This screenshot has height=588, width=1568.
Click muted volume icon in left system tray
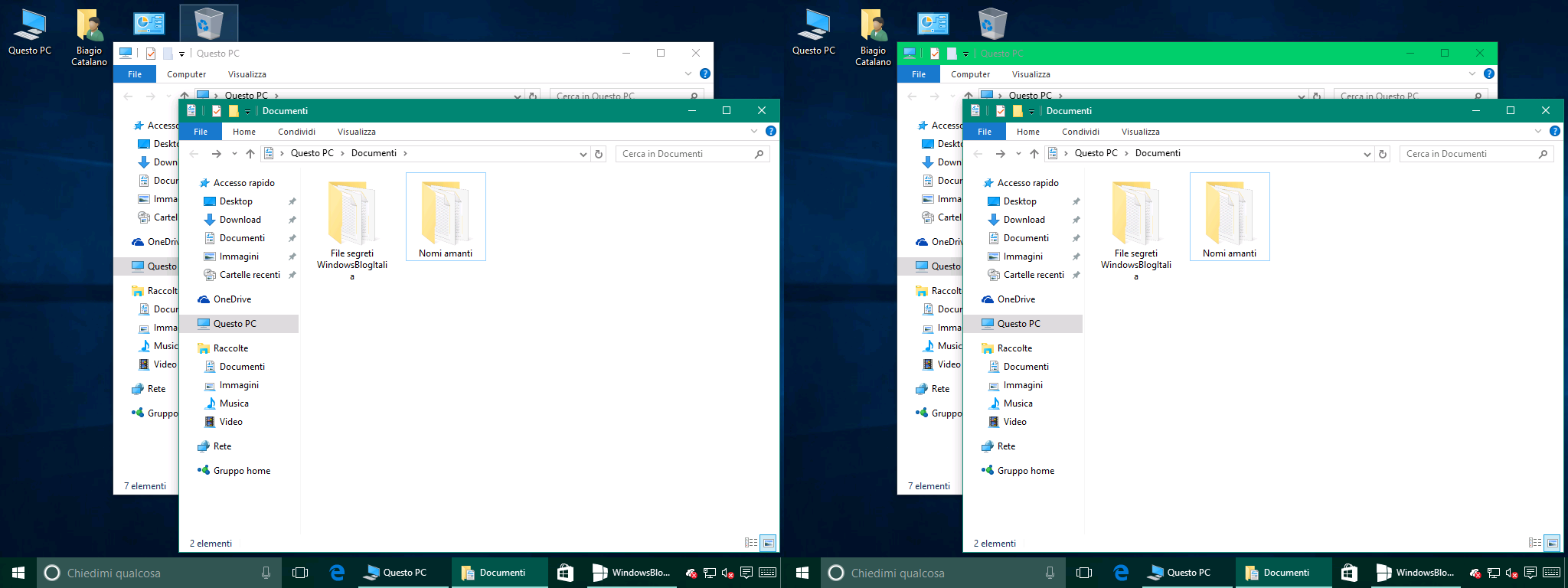click(x=728, y=573)
